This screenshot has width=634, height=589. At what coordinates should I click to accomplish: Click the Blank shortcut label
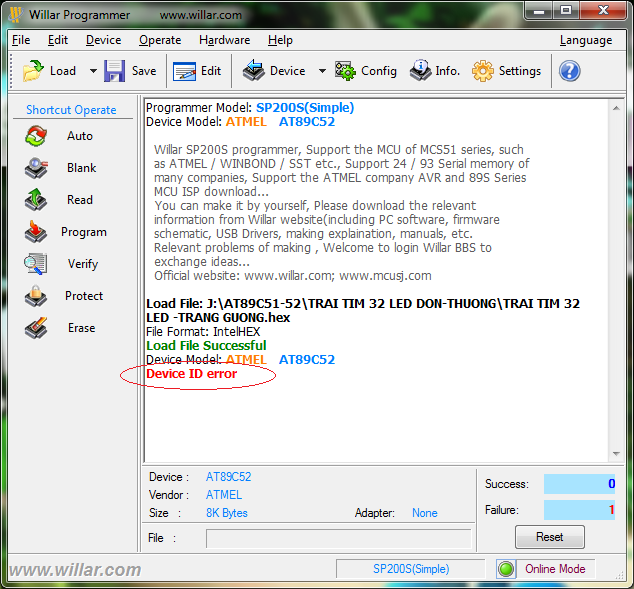(x=82, y=168)
